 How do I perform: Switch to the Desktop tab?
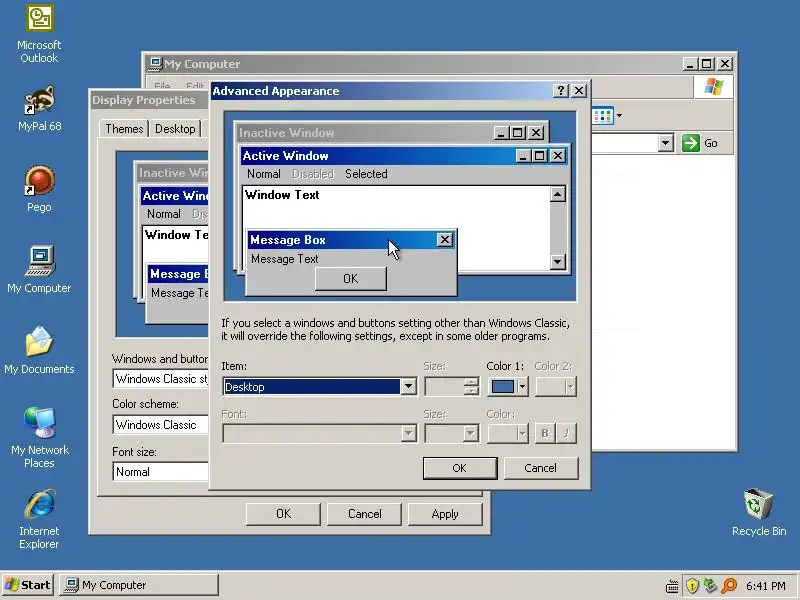coord(175,129)
